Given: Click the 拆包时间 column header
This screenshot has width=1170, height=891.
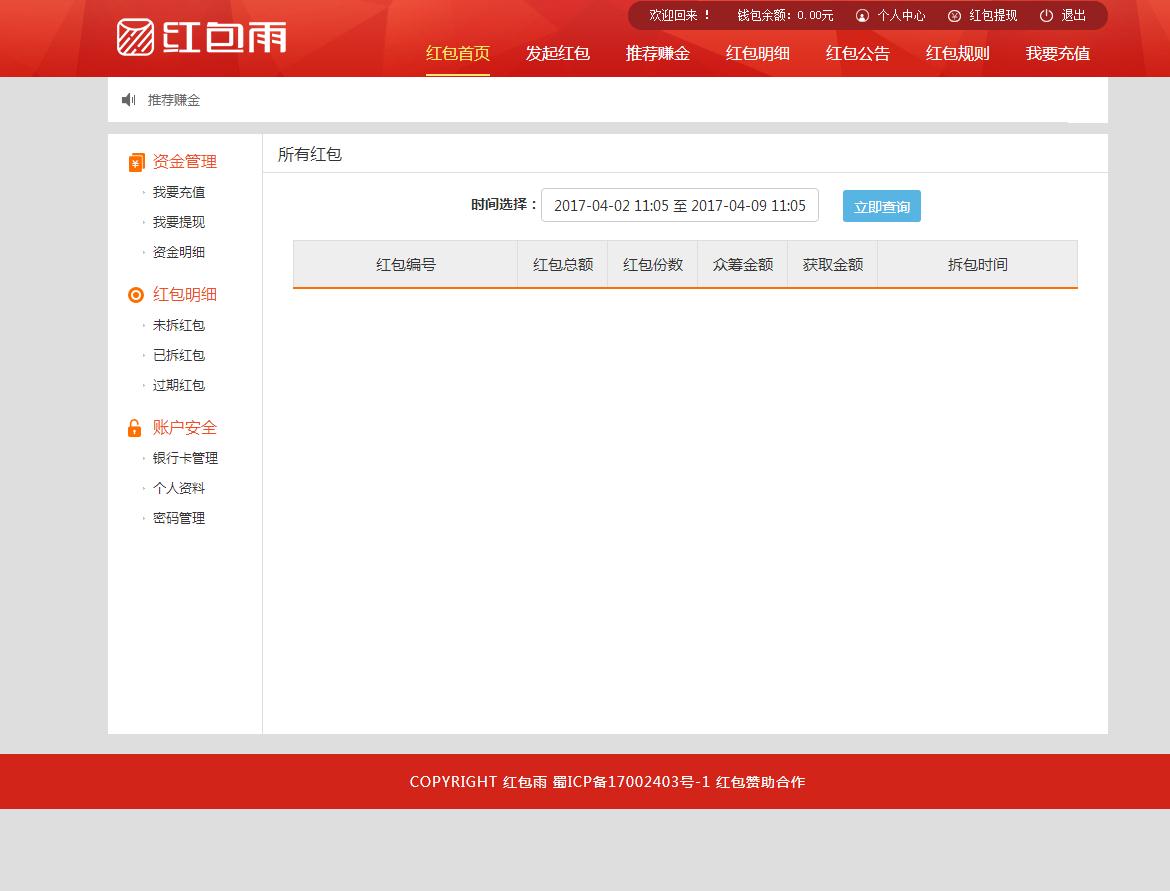Looking at the screenshot, I should [977, 265].
